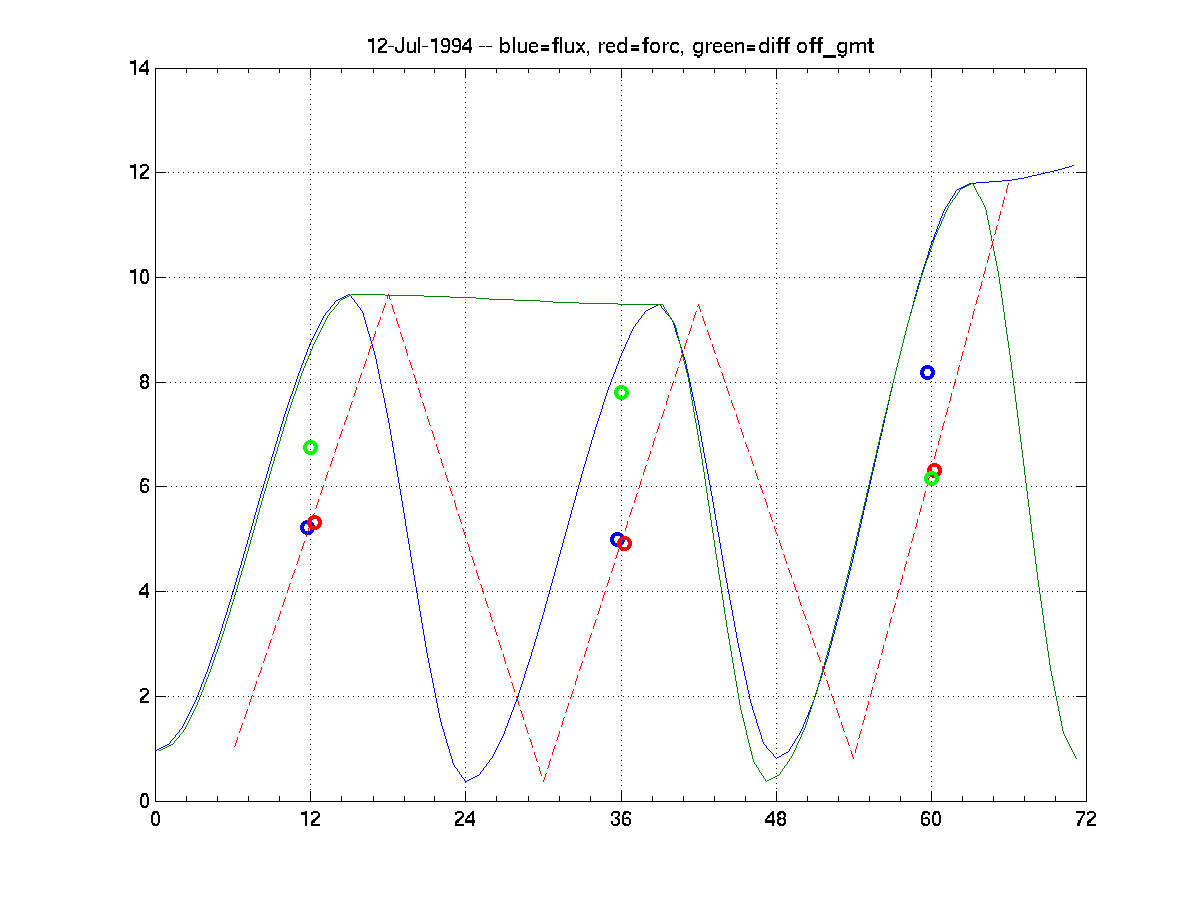Click the red circle marker near x=36
The width and height of the screenshot is (1200, 900).
click(625, 543)
